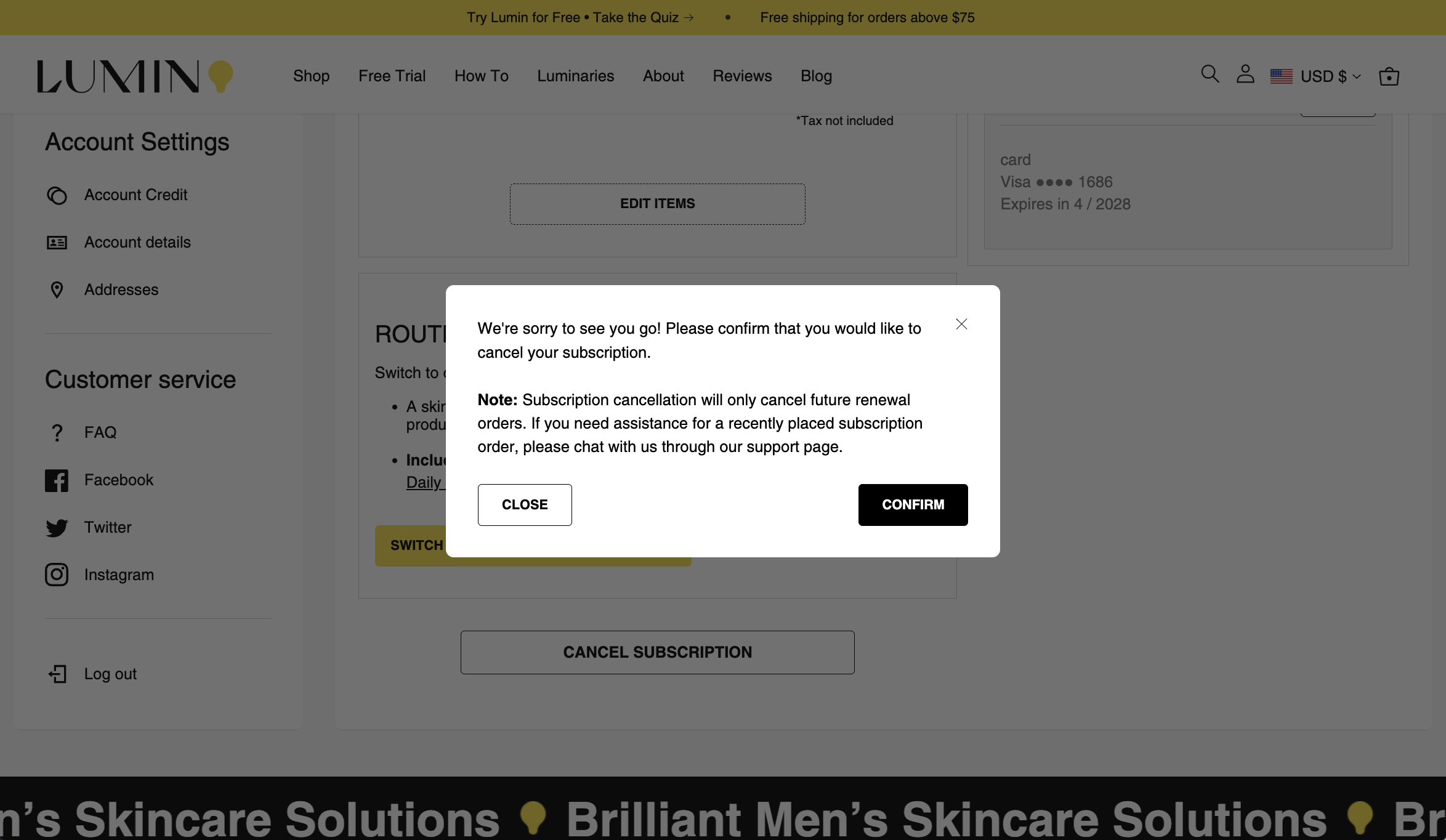1446x840 pixels.
Task: Click the EDIT ITEMS button
Action: click(x=657, y=204)
